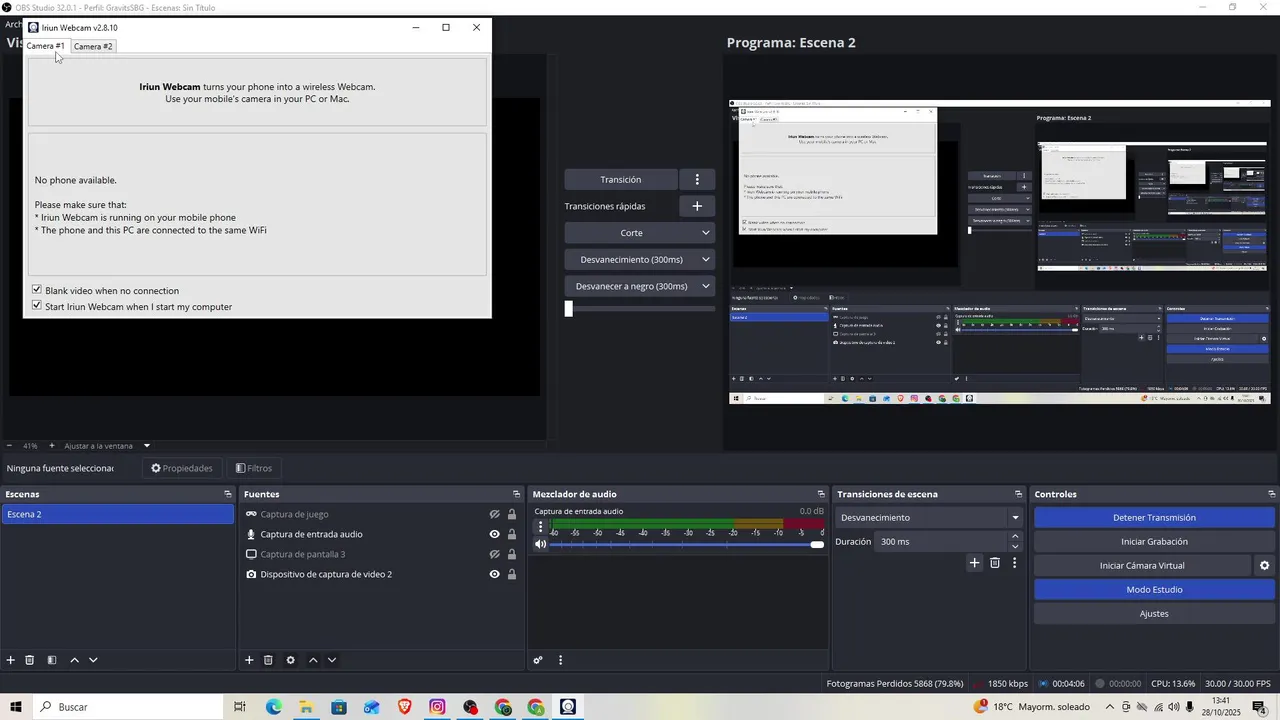Viewport: 1280px width, 720px height.
Task: Toggle Modo Estudio button
Action: pyautogui.click(x=1154, y=590)
